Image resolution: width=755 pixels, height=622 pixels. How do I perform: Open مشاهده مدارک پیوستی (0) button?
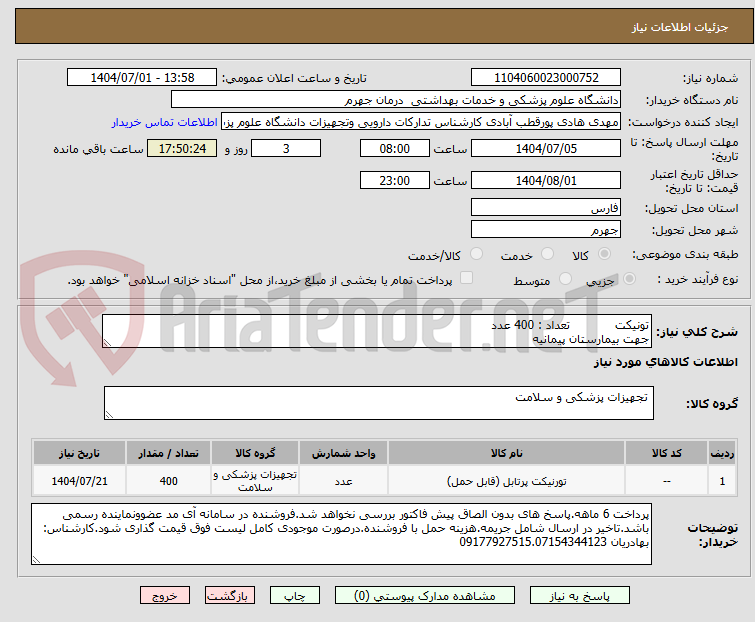[425, 596]
